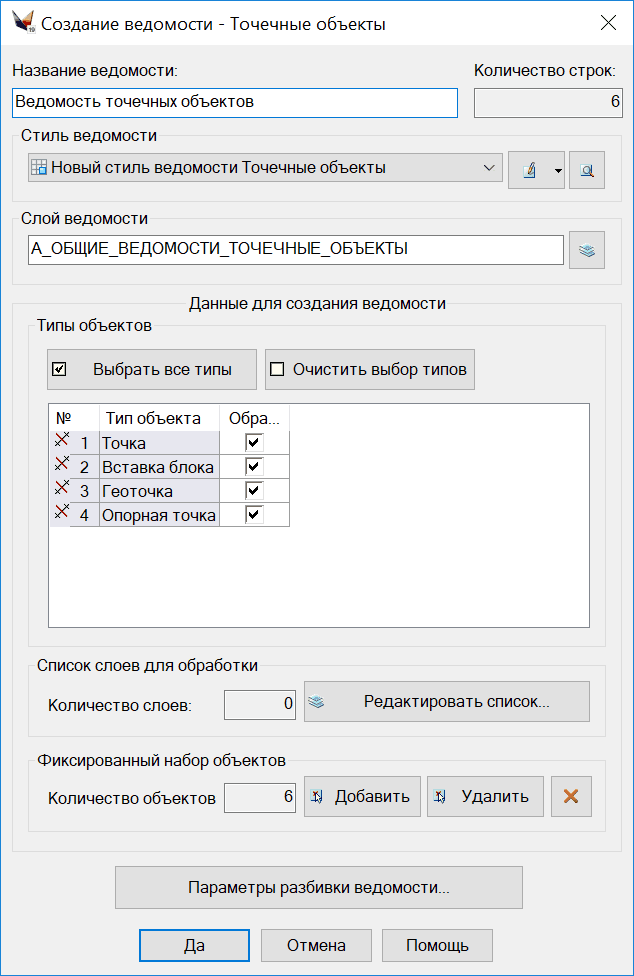Click the Название ведомости text field
The width and height of the screenshot is (634, 976).
click(x=235, y=102)
